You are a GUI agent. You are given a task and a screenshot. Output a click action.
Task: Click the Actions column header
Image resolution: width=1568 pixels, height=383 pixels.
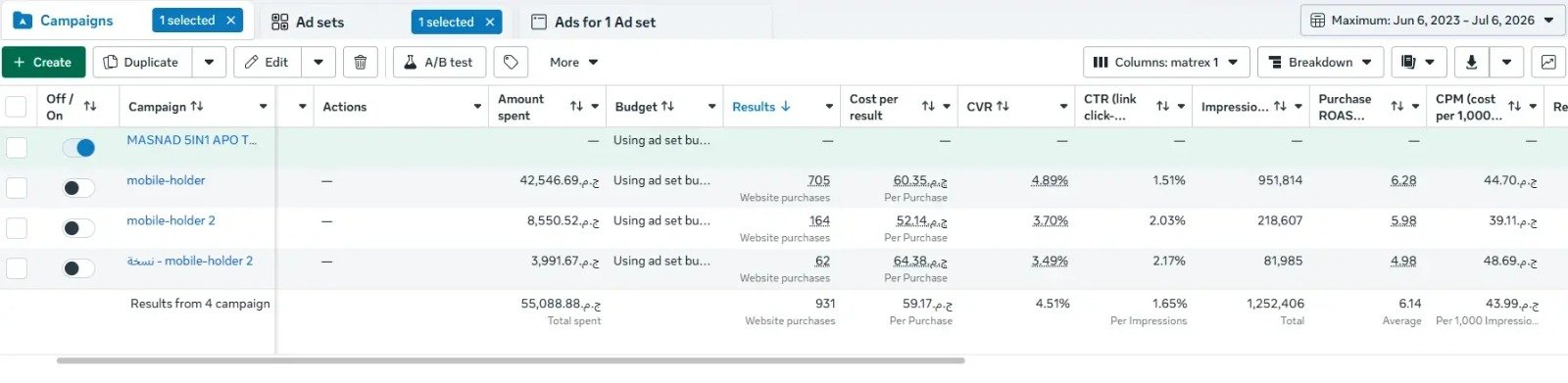coord(345,107)
